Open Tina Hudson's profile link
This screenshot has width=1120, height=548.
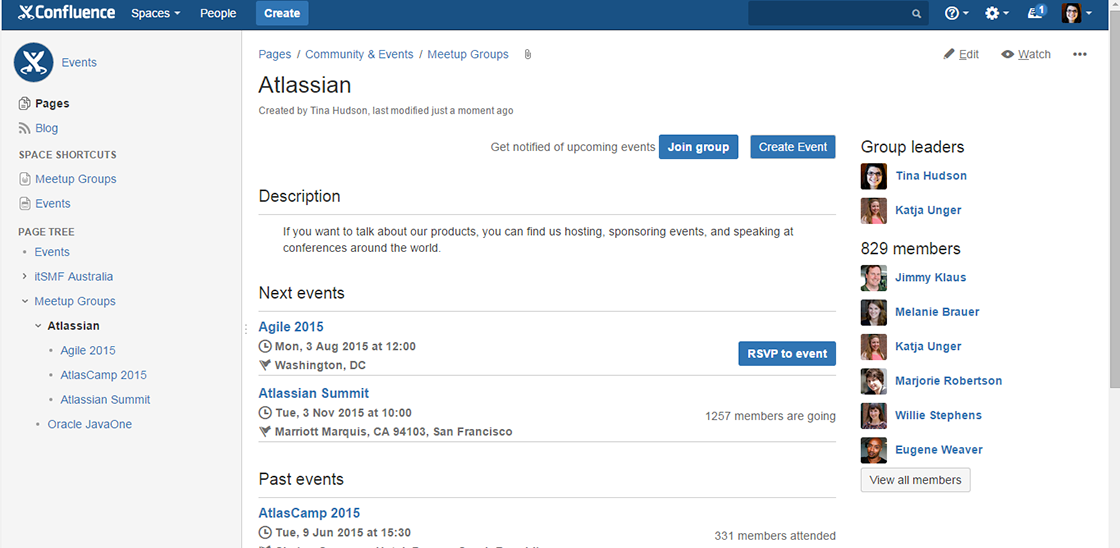coord(931,176)
